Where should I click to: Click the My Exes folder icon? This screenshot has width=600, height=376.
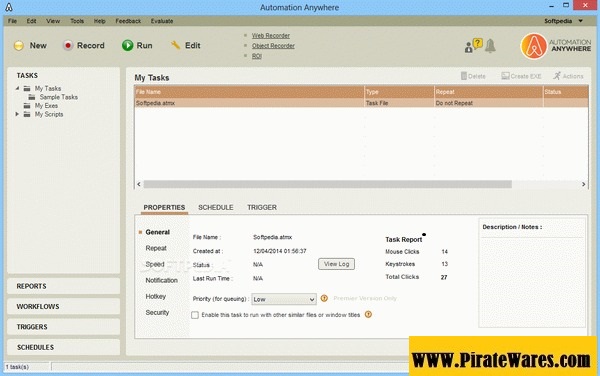click(x=27, y=106)
